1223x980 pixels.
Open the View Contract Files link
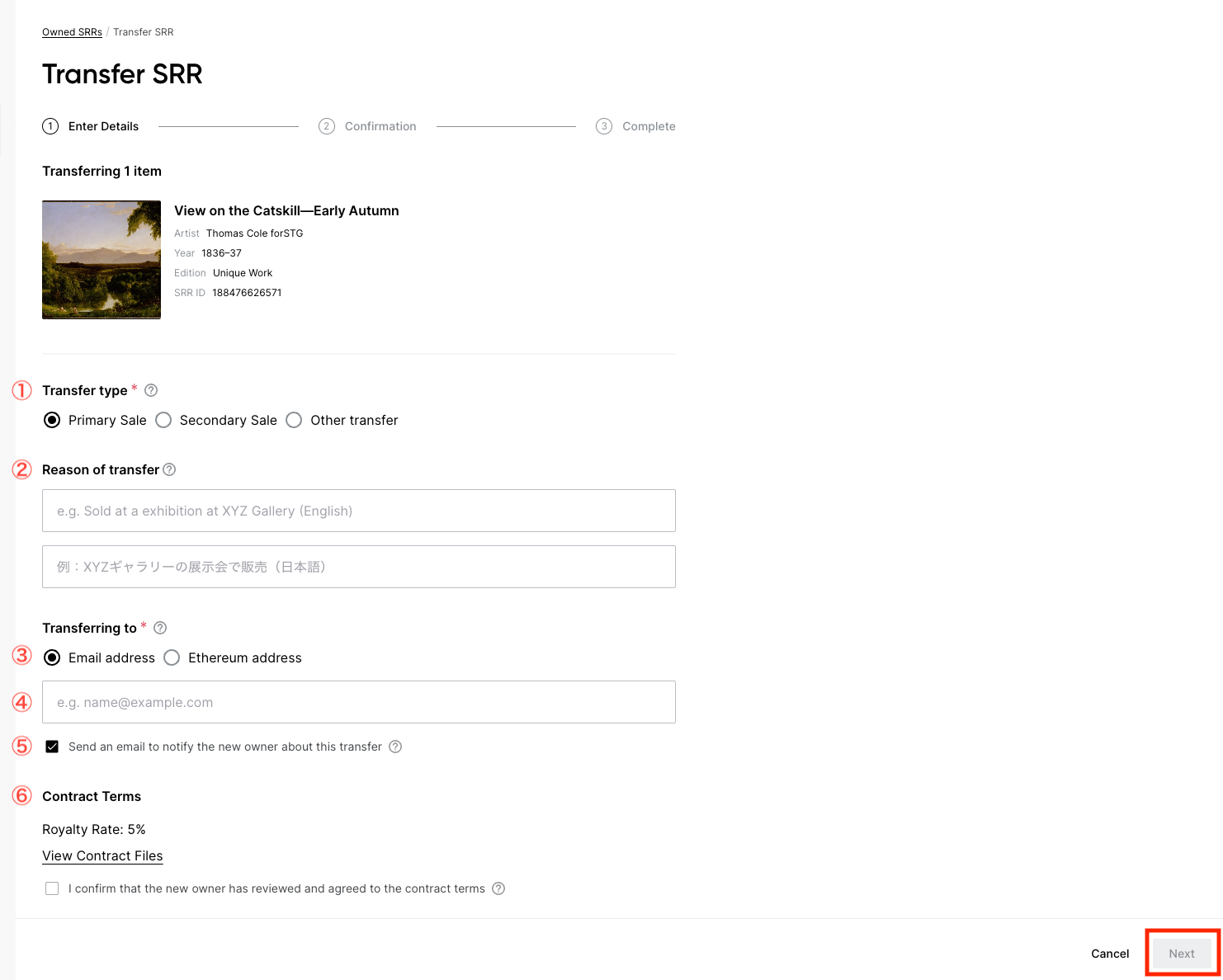click(x=102, y=855)
